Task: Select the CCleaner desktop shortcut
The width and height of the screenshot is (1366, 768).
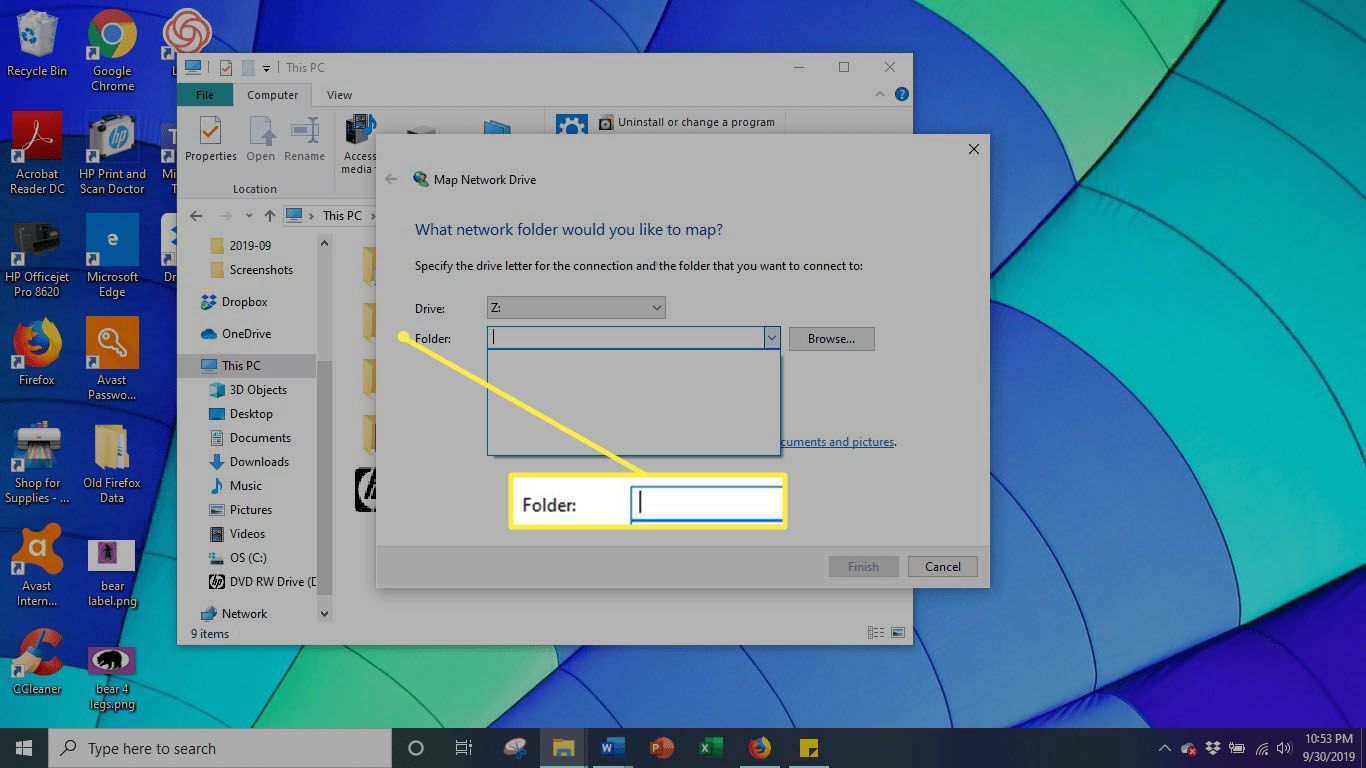Action: 37,661
